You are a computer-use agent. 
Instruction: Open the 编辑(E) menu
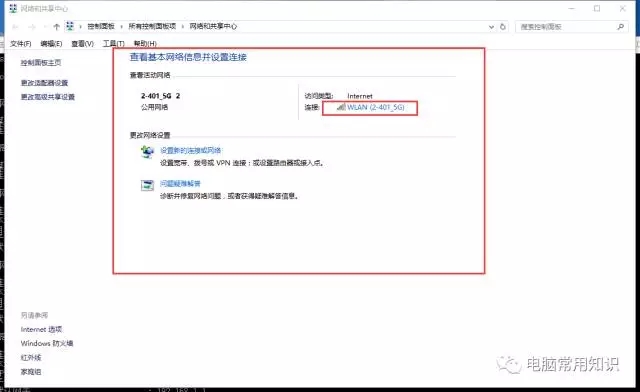pos(51,43)
